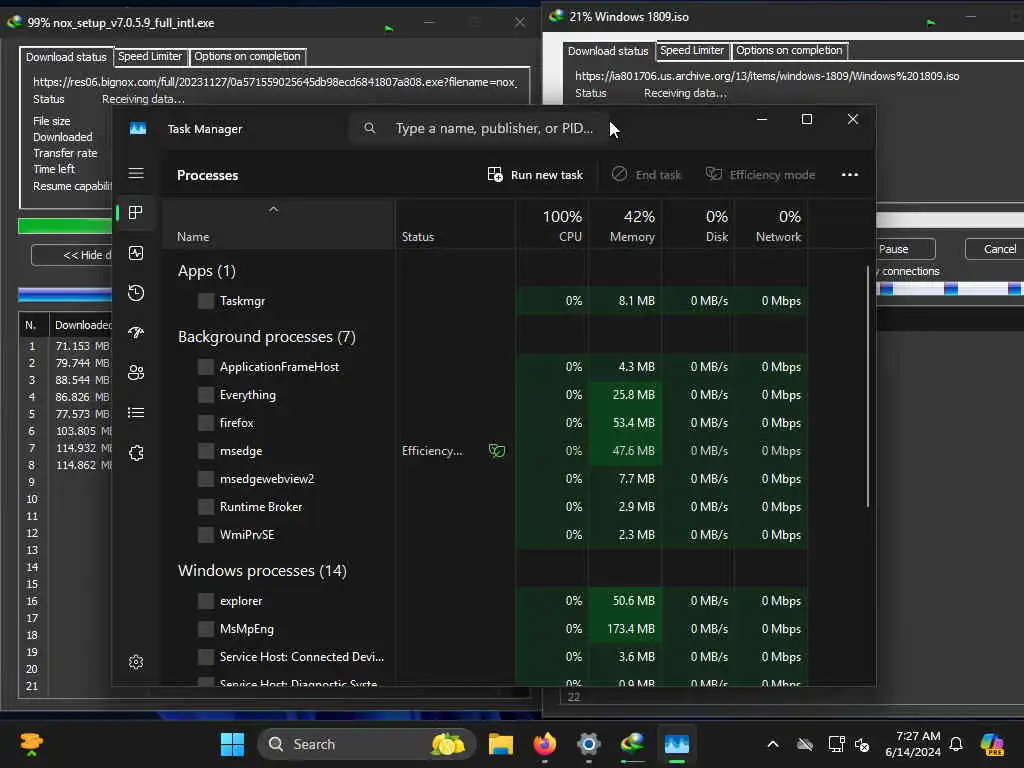Select Background processes (7) group header
Image resolution: width=1024 pixels, height=768 pixels.
[266, 337]
